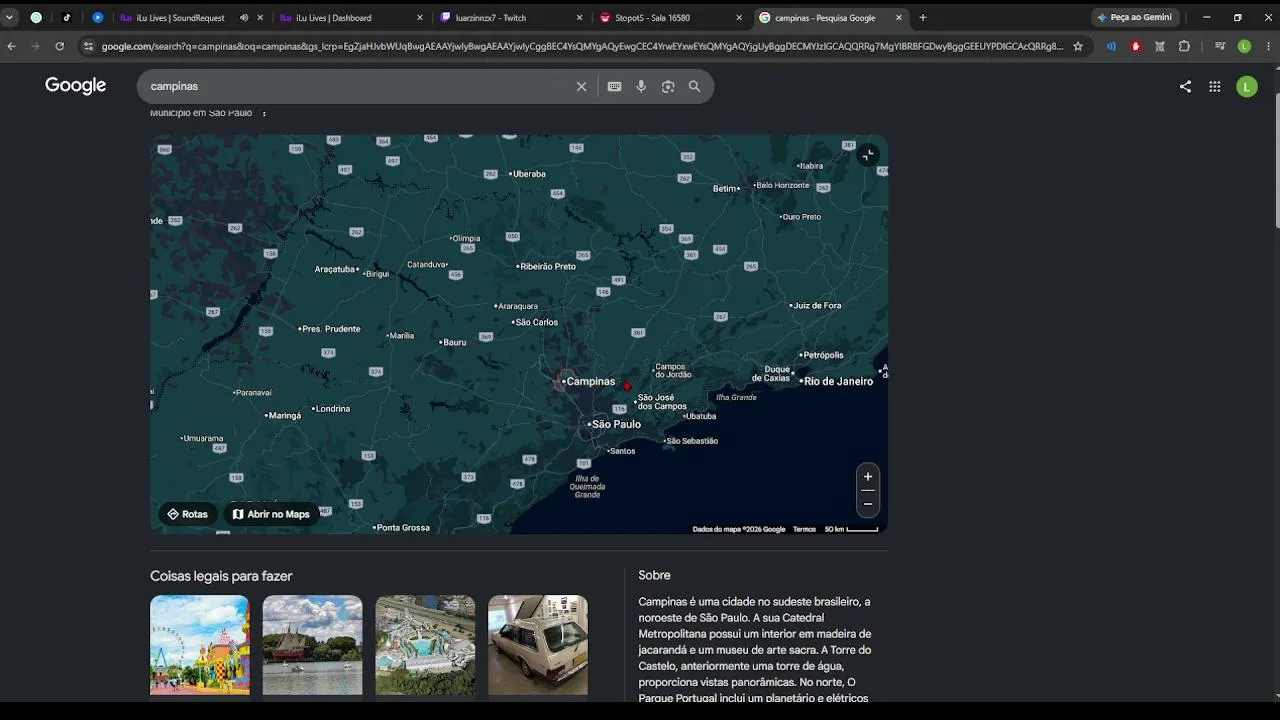Close the luarzinnzx7 Twitch tab
1280x720 pixels.
click(x=580, y=17)
